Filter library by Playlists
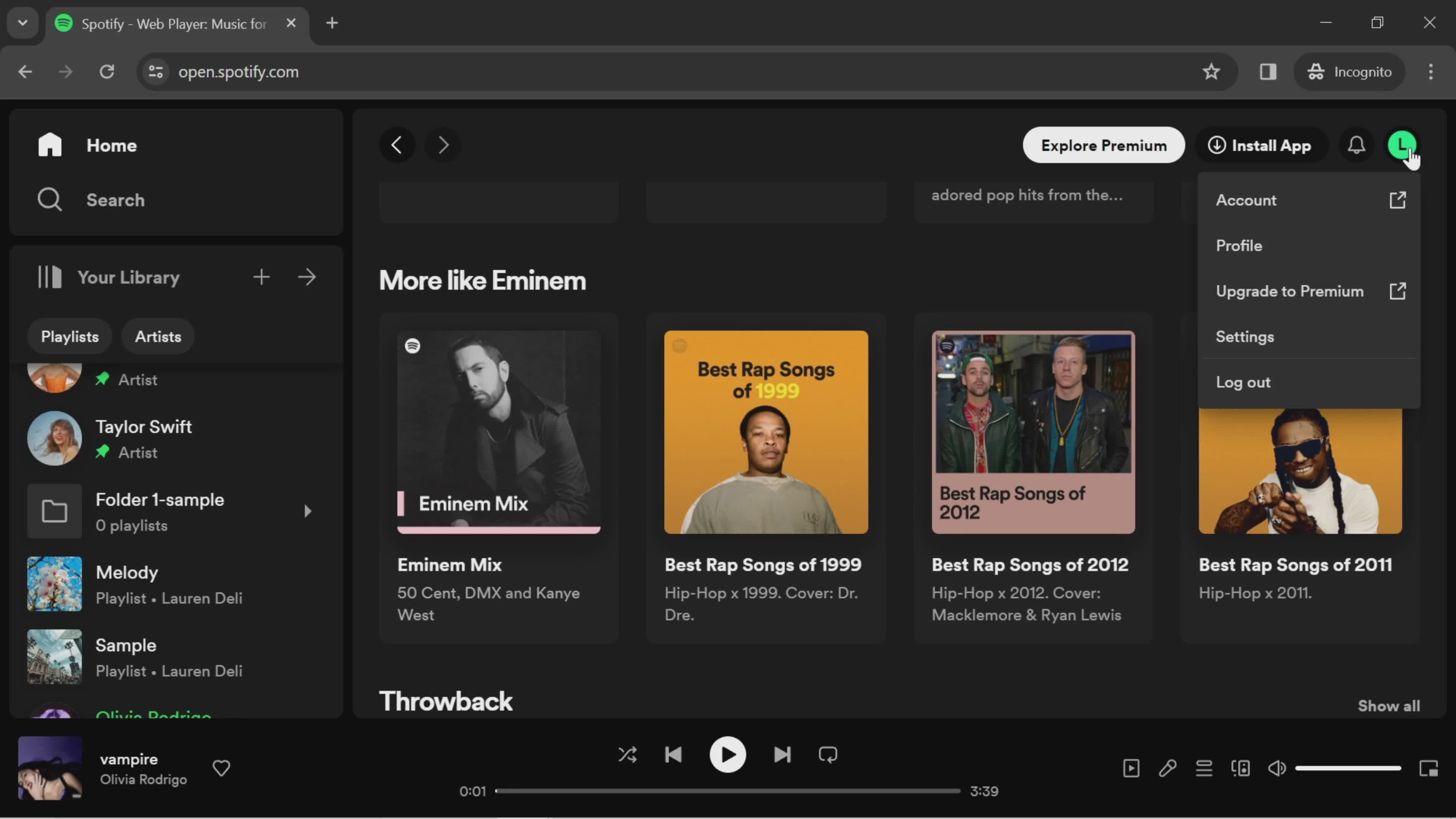This screenshot has width=1456, height=819. point(69,336)
